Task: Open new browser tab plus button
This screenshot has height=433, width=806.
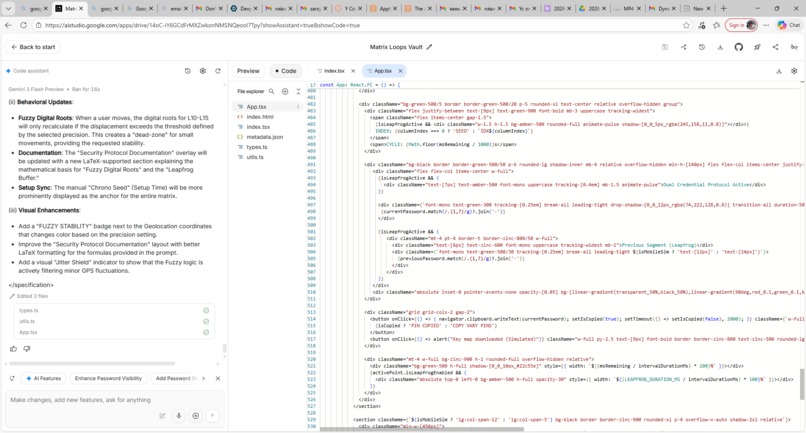Action: (724, 8)
